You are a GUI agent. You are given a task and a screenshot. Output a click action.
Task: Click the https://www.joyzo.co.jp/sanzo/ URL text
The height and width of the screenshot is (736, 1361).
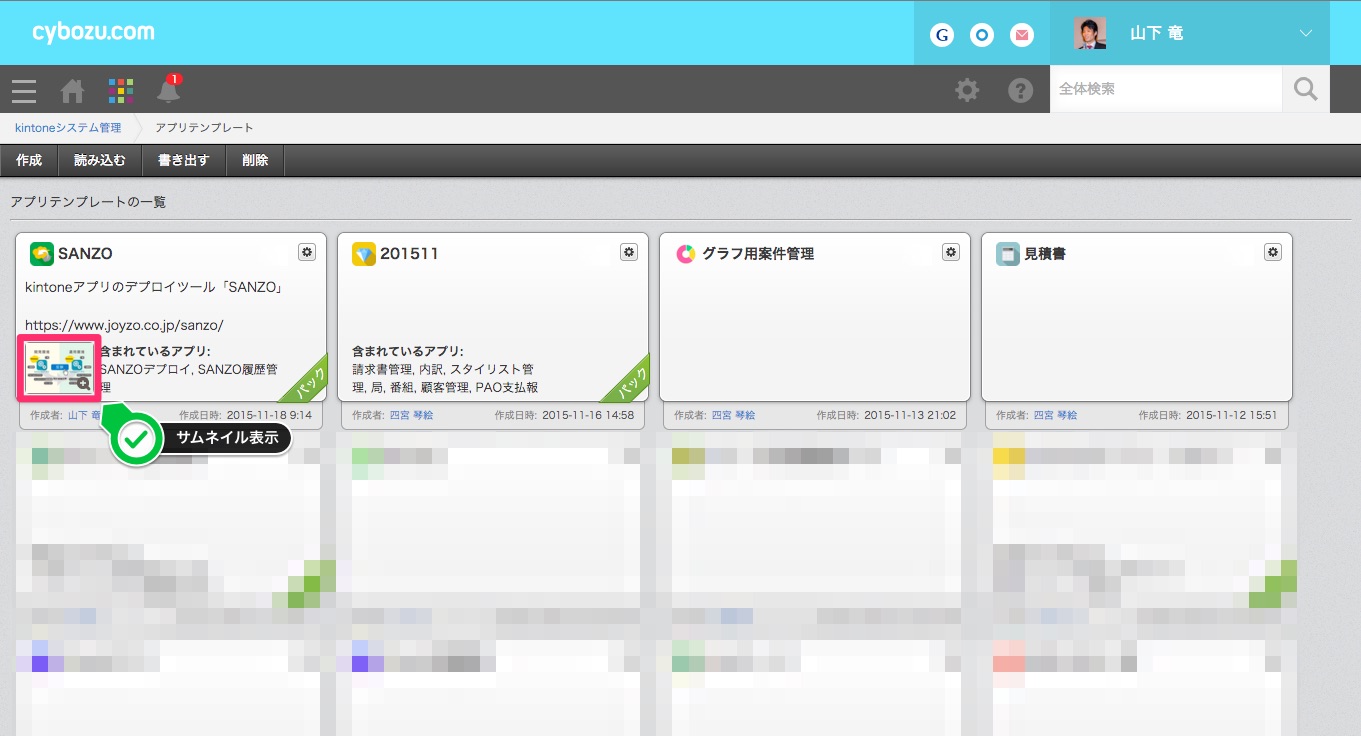coord(124,325)
